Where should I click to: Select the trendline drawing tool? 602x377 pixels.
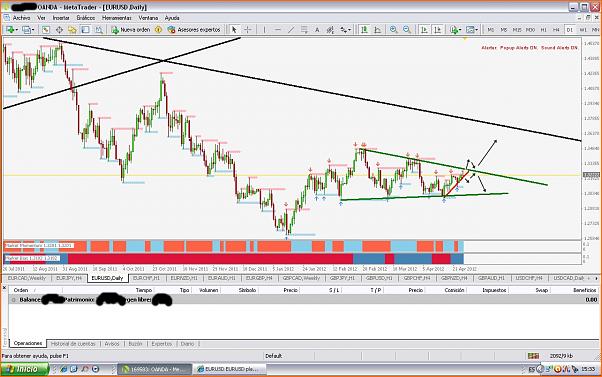tap(291, 30)
